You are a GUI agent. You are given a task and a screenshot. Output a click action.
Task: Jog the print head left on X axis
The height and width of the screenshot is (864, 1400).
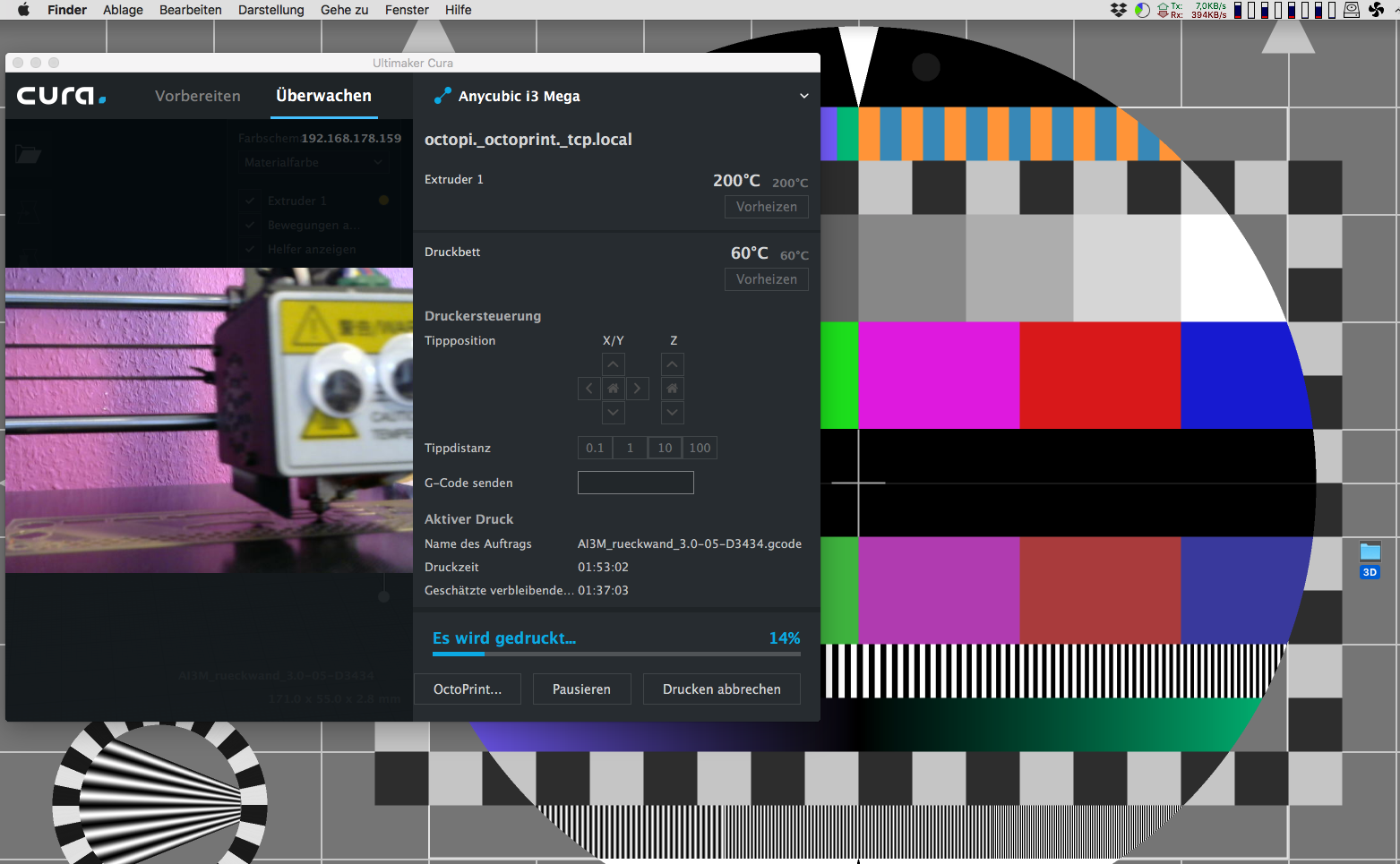[589, 389]
